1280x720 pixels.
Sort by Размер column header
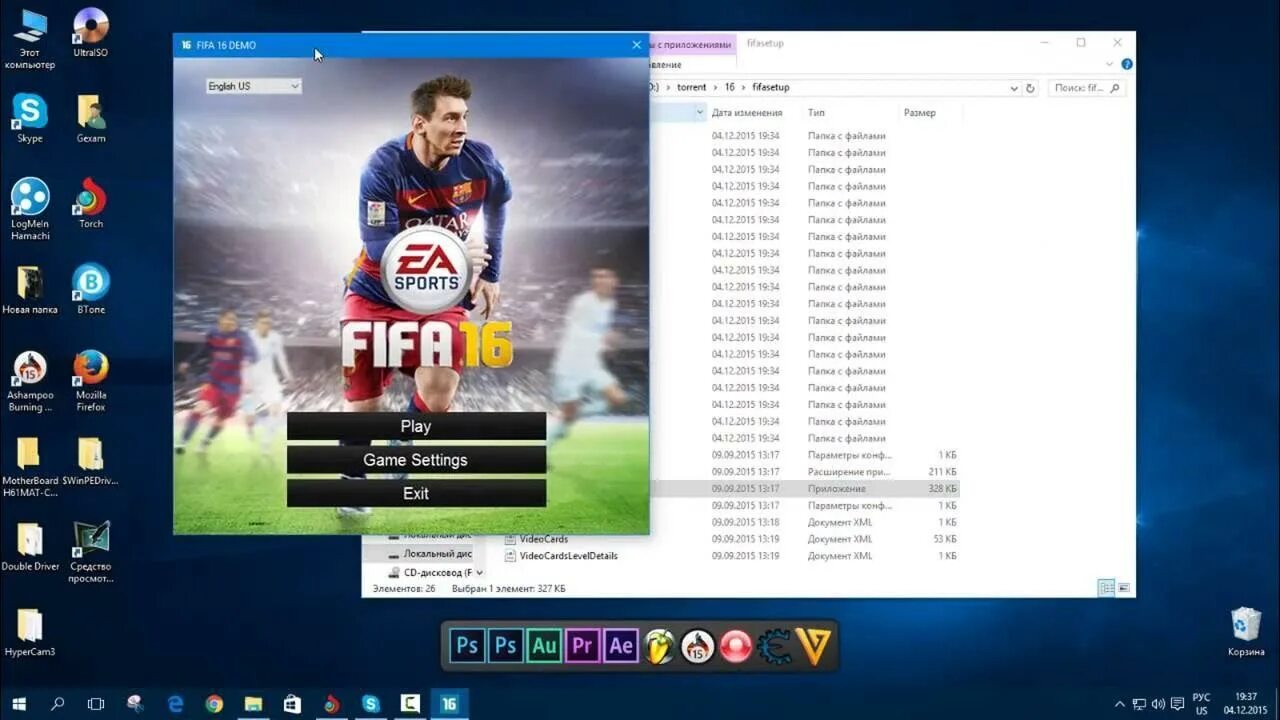click(920, 113)
